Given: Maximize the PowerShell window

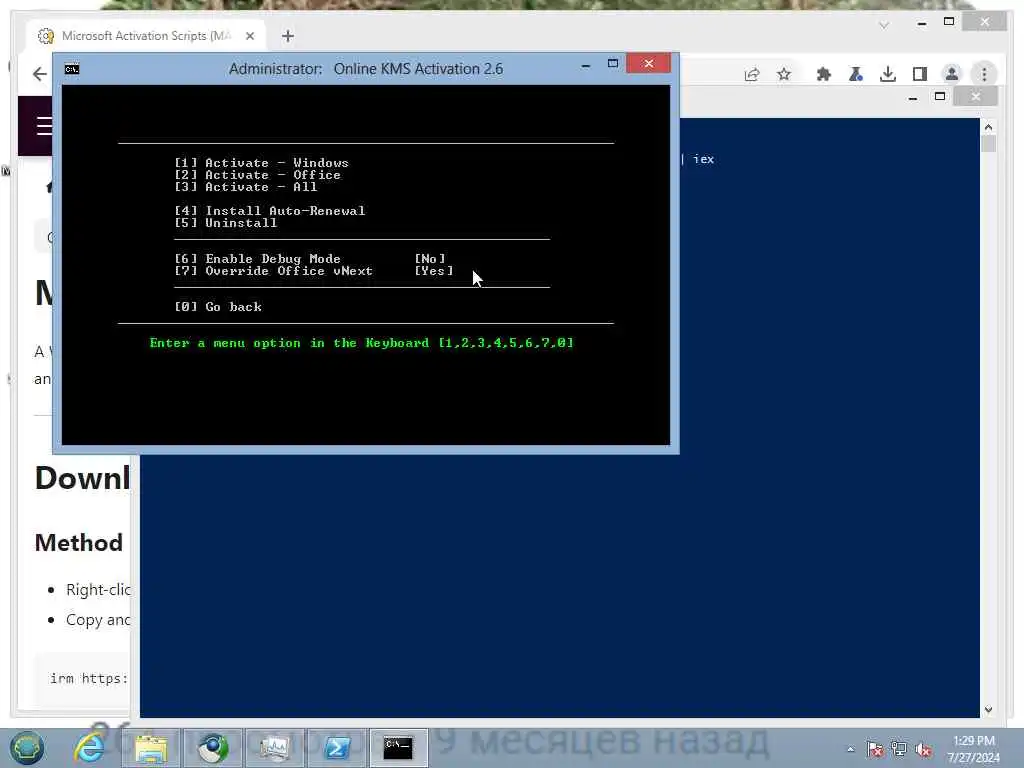Looking at the screenshot, I should pyautogui.click(x=940, y=97).
